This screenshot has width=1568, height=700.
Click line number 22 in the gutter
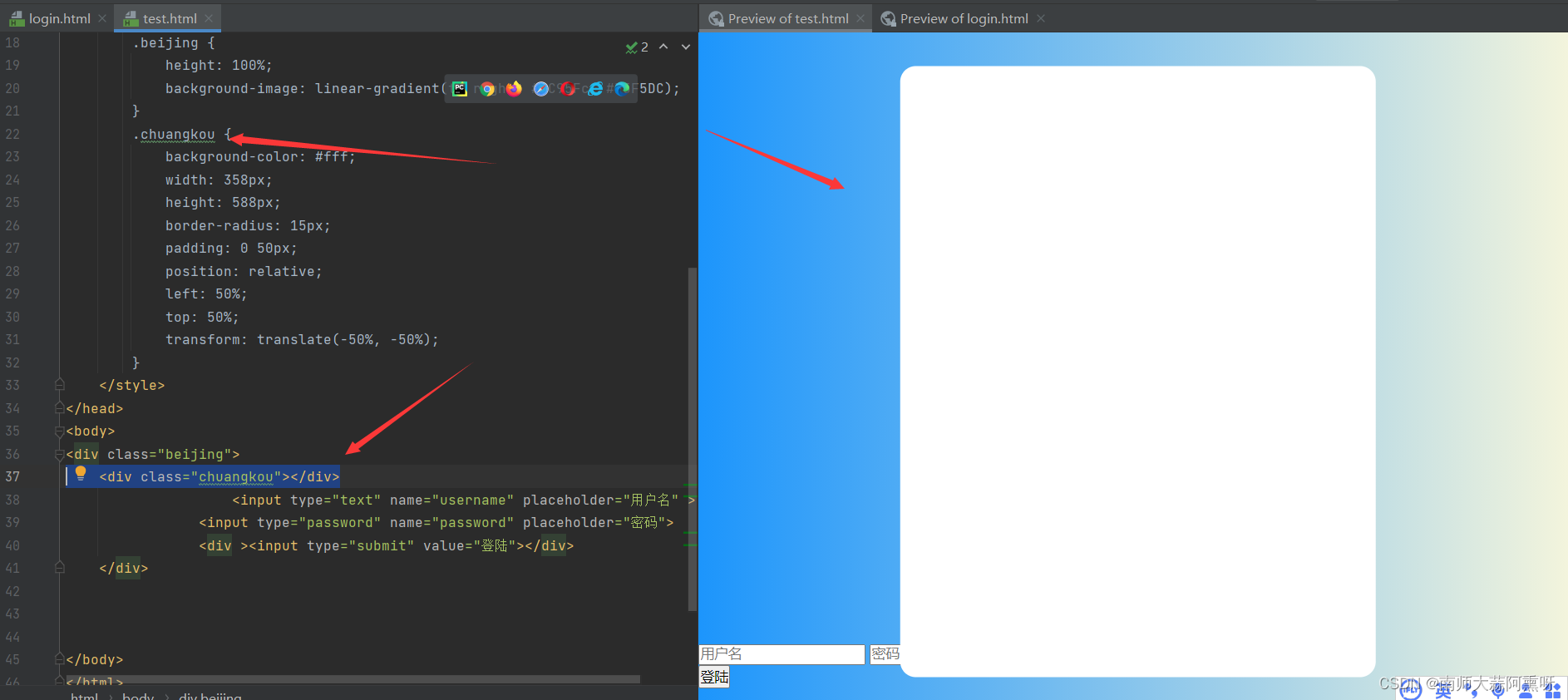[12, 135]
